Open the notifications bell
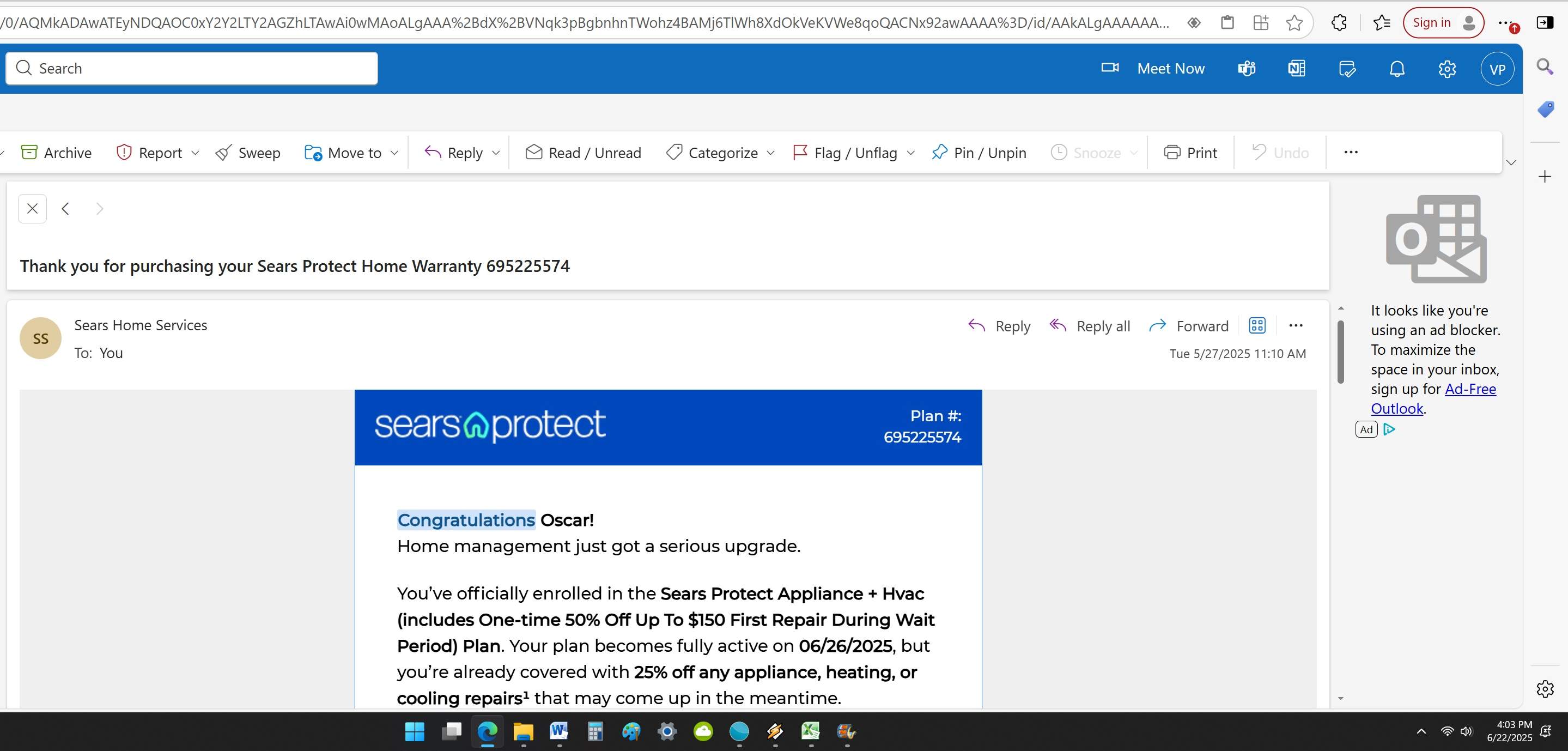This screenshot has height=751, width=1568. tap(1397, 69)
